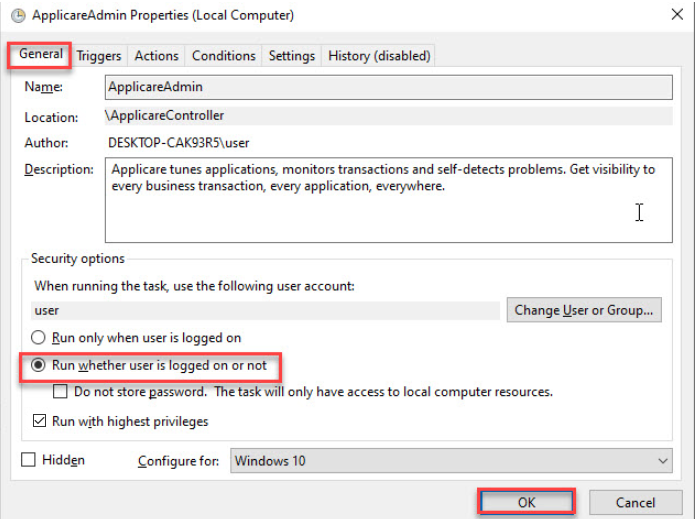Image resolution: width=696 pixels, height=519 pixels.
Task: Click the Security options group label
Action: [x=78, y=258]
